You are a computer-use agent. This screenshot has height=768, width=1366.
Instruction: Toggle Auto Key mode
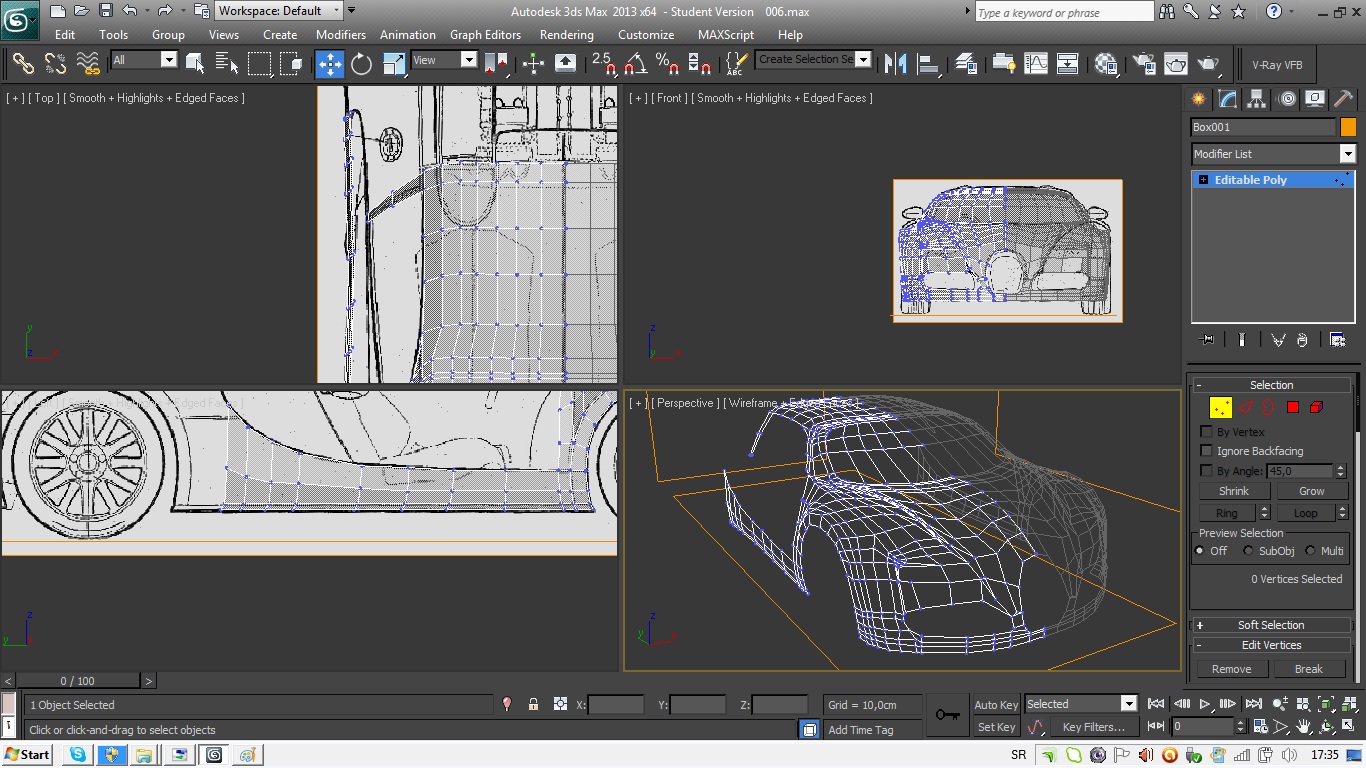tap(996, 705)
